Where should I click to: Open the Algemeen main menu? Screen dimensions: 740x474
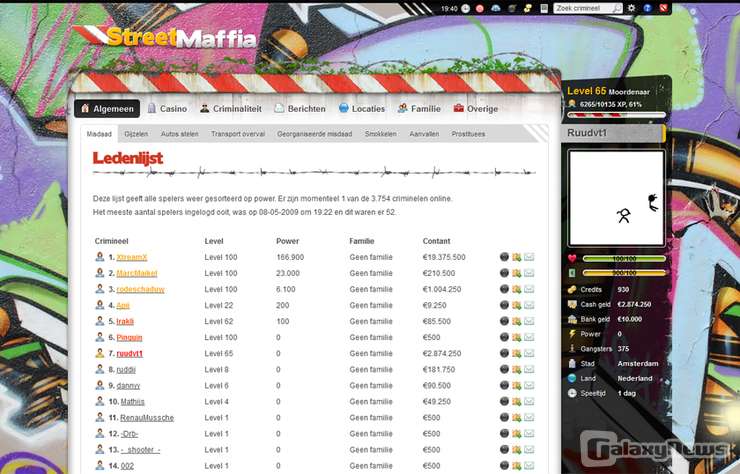click(x=107, y=109)
